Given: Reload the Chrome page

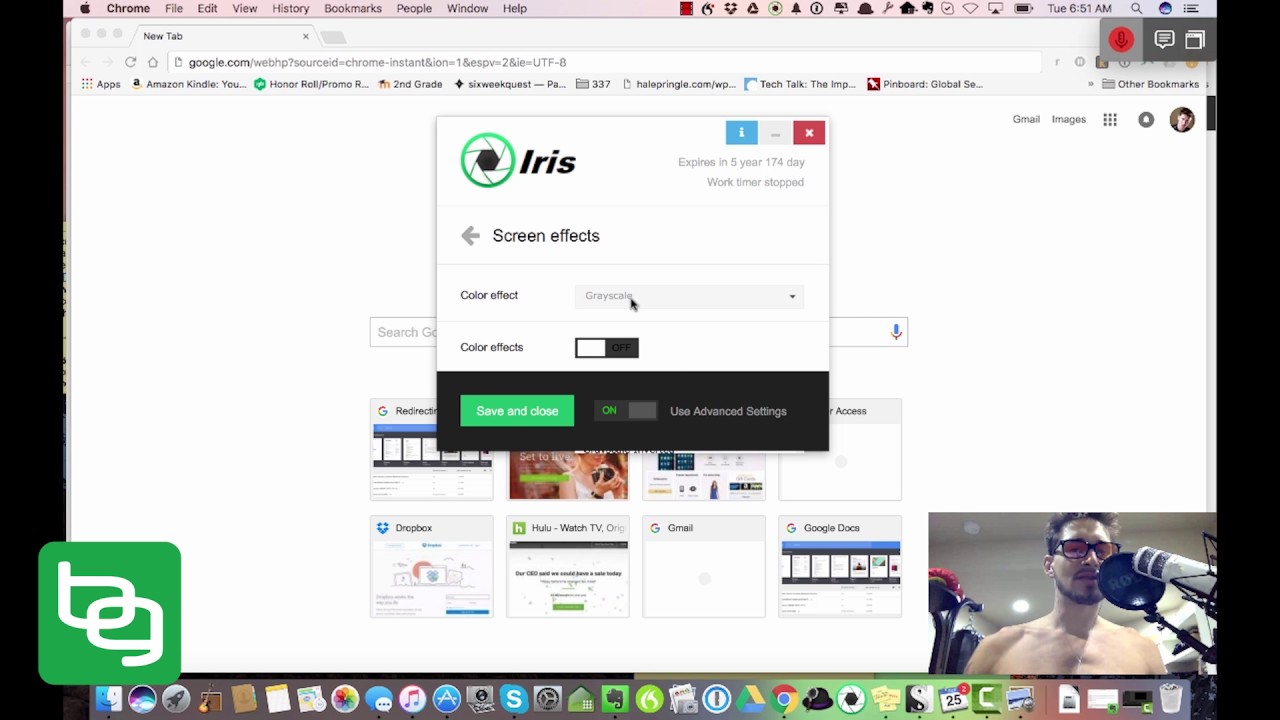Looking at the screenshot, I should point(130,62).
